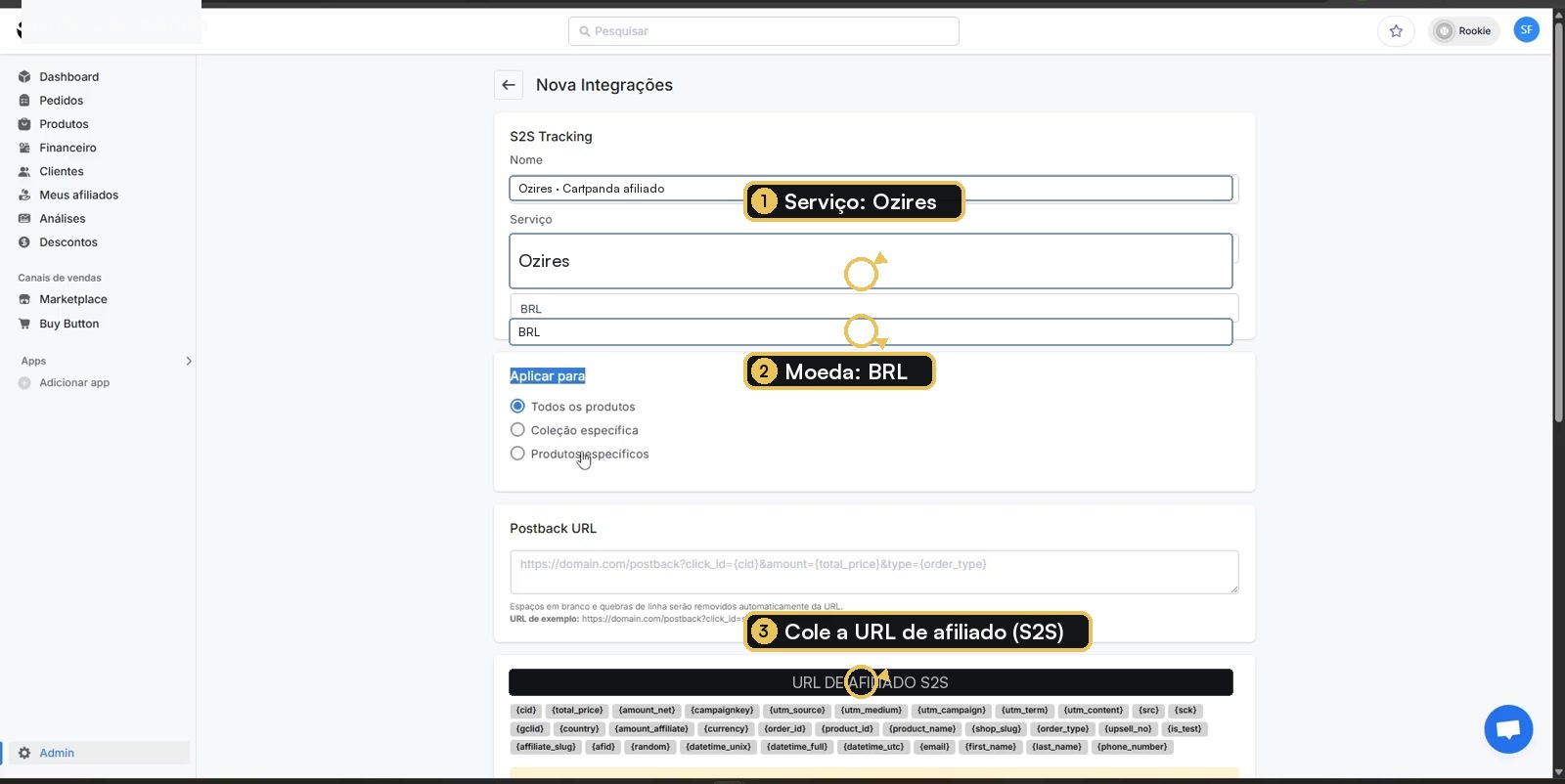
Task: Open the Serviço dropdown showing Ozires
Action: [x=871, y=261]
